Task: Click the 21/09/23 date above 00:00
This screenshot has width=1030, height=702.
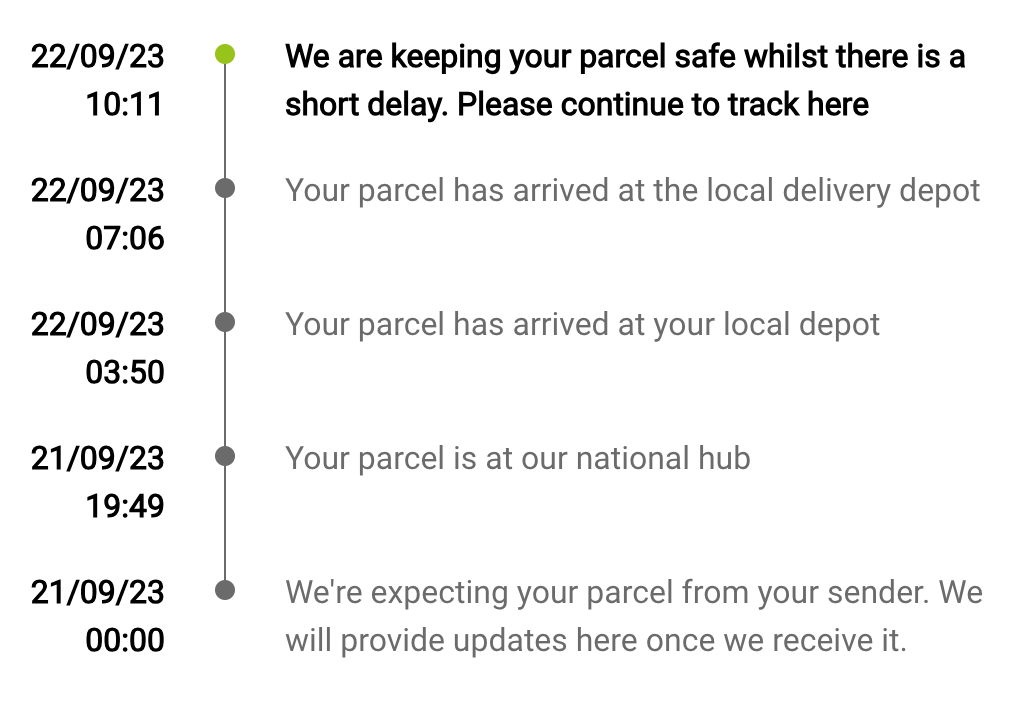Action: 97,592
